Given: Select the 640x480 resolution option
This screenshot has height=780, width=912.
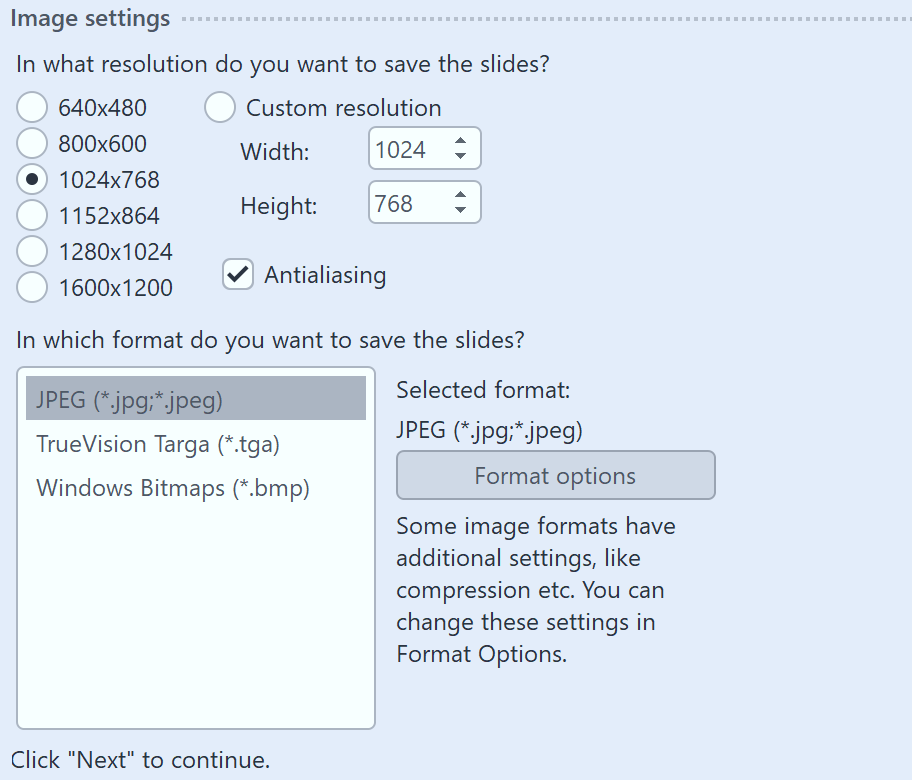Looking at the screenshot, I should coord(31,107).
